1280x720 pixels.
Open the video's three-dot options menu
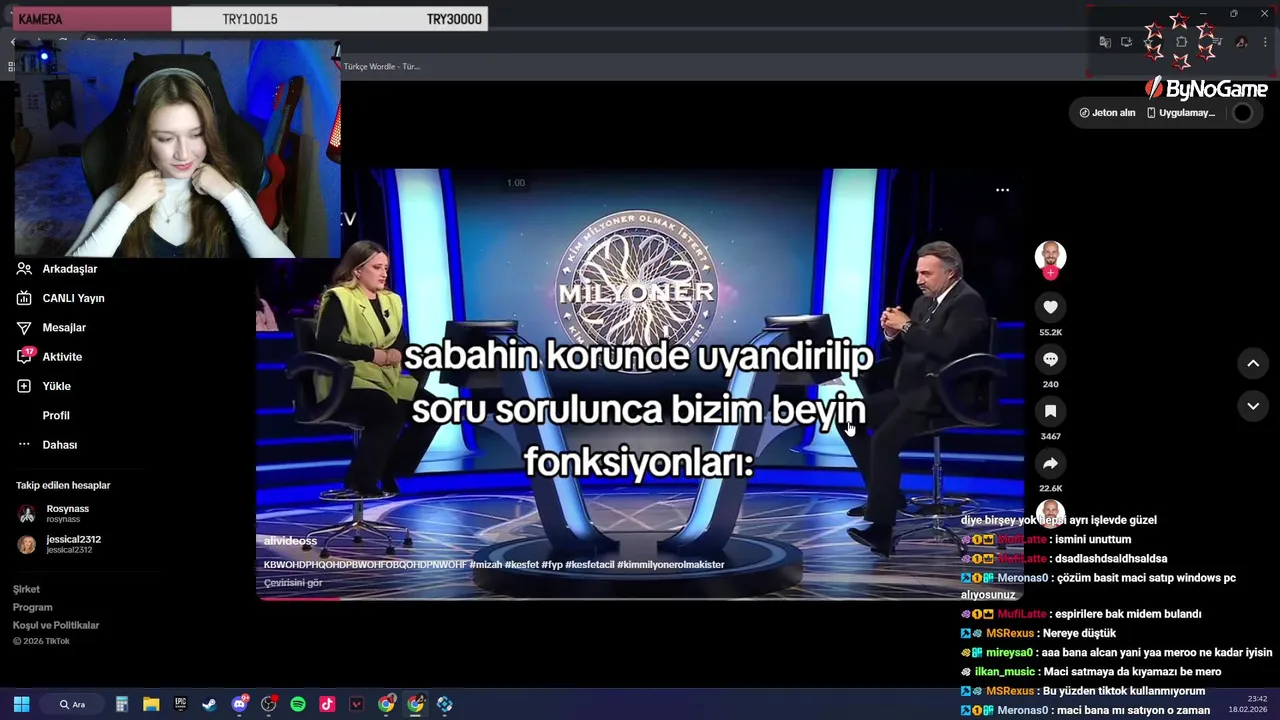pos(1002,190)
